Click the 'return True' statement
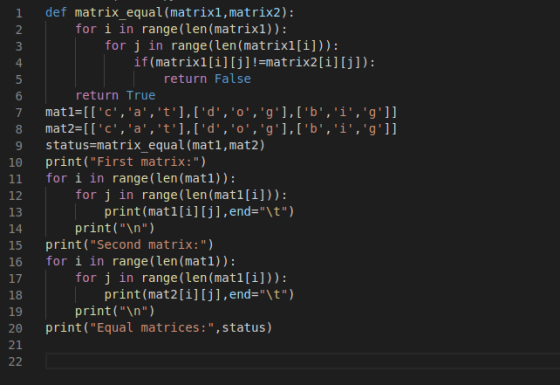 pos(115,96)
